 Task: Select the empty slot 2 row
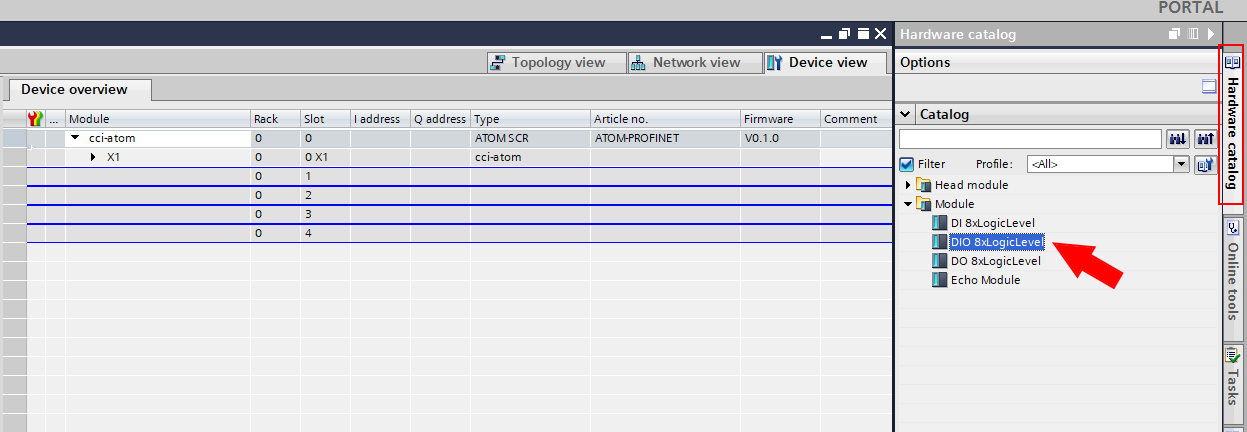pyautogui.click(x=459, y=195)
